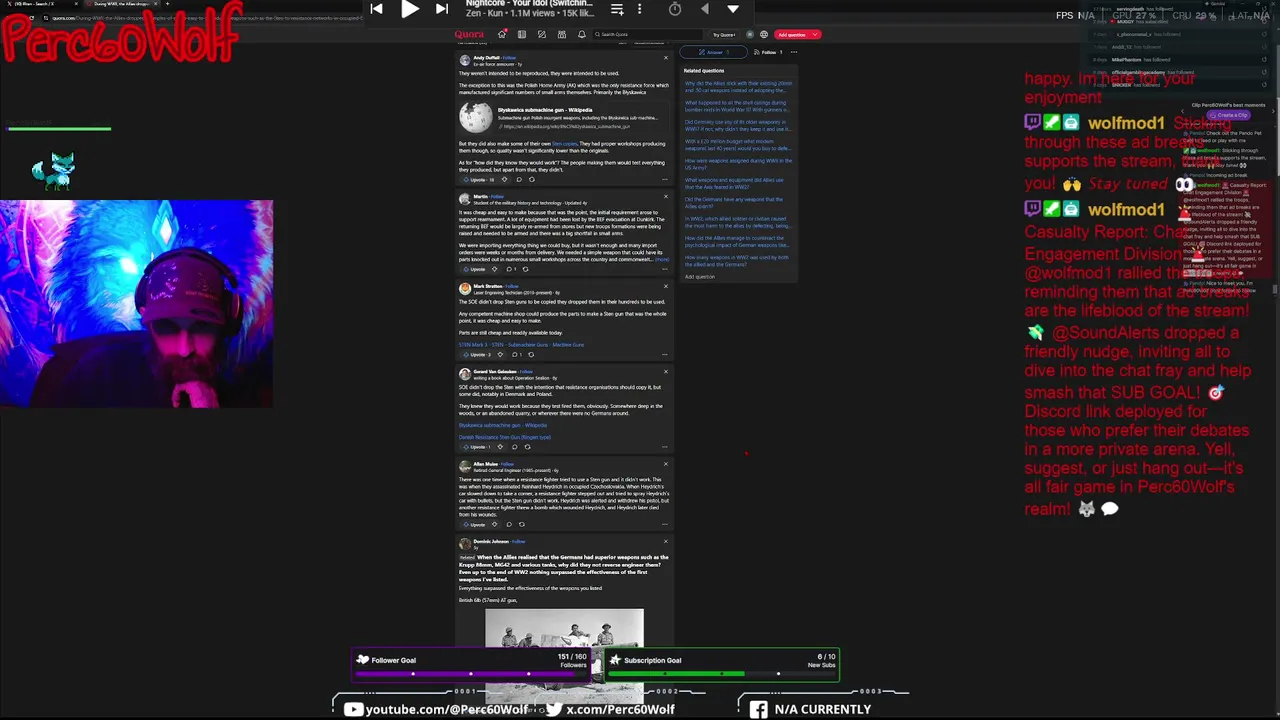Screen dimensions: 1280x720
Task: Skip to previous track in media overlay
Action: (x=376, y=9)
